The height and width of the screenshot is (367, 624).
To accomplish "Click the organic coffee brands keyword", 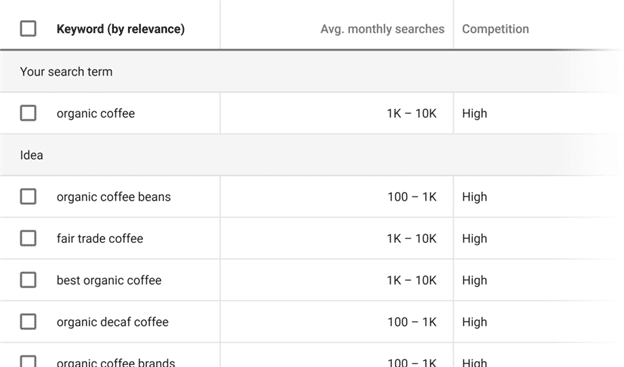I will [x=116, y=363].
